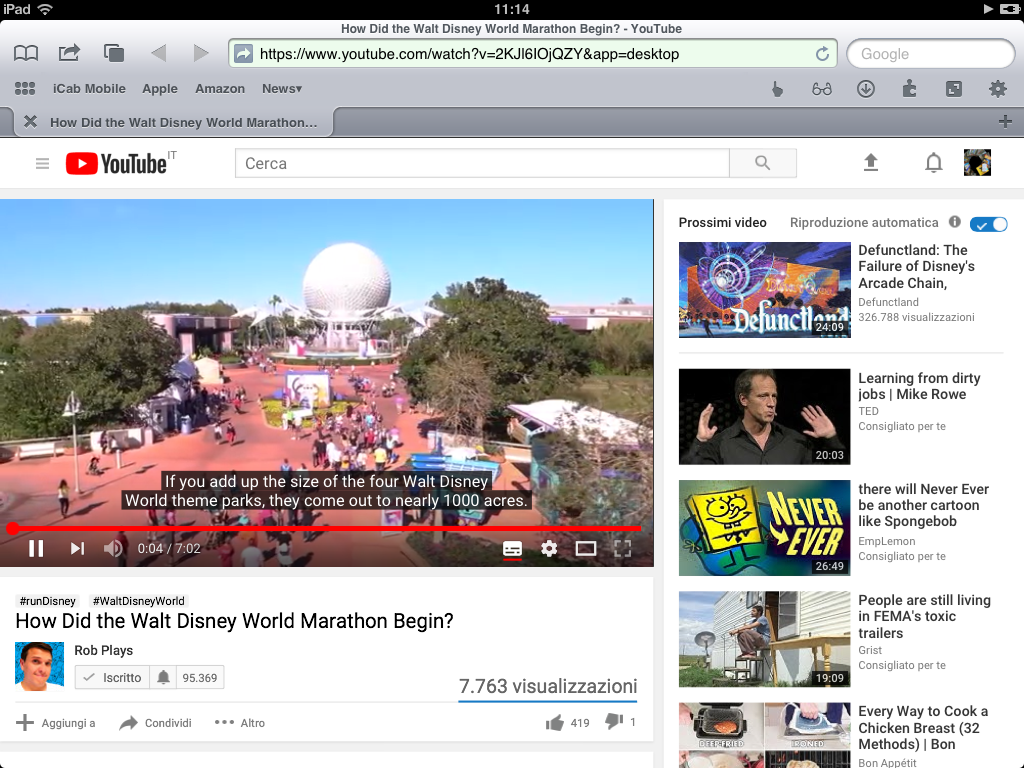The image size is (1024, 768).
Task: Open the Spongebob Never Ever thumbnail
Action: coord(764,528)
